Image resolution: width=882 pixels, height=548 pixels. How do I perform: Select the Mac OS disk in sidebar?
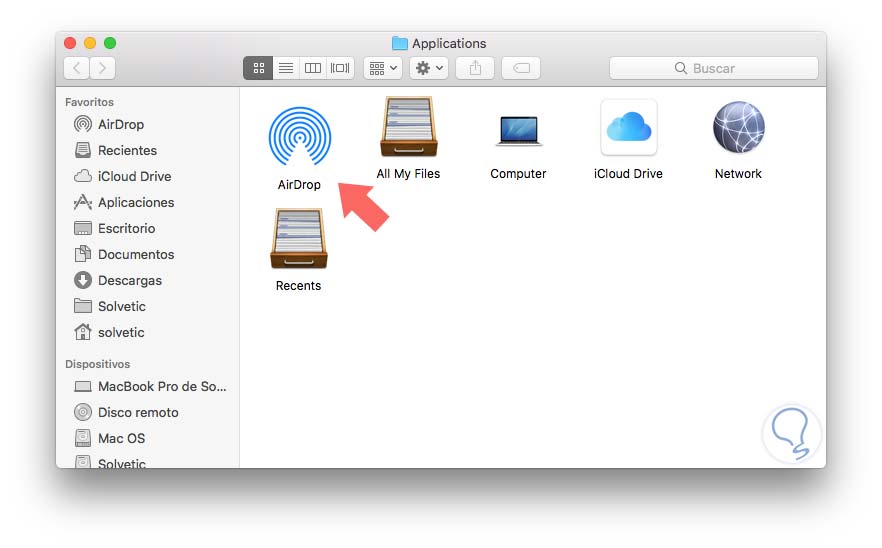pos(147,438)
